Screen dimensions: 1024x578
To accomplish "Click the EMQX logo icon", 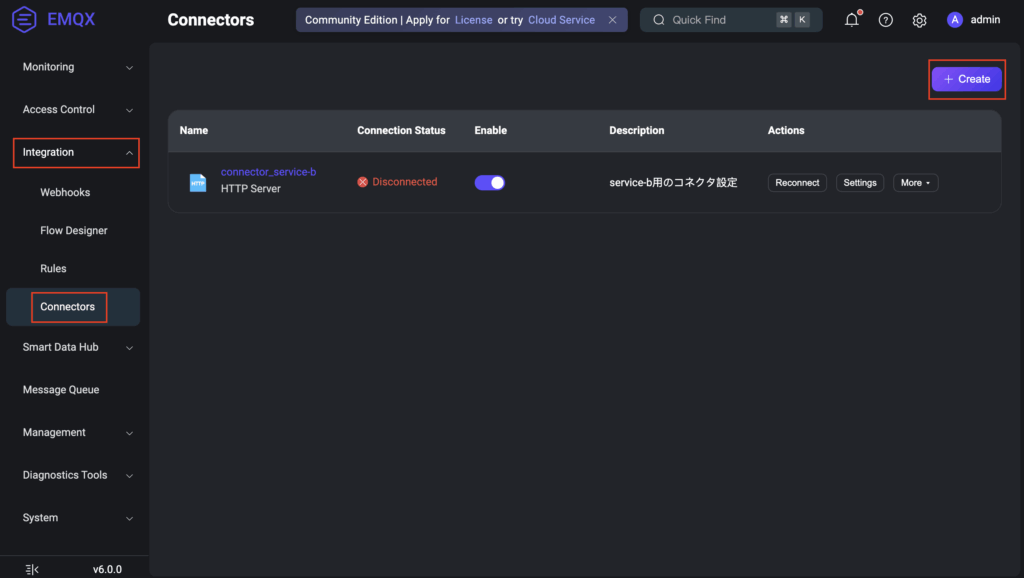I will point(25,20).
